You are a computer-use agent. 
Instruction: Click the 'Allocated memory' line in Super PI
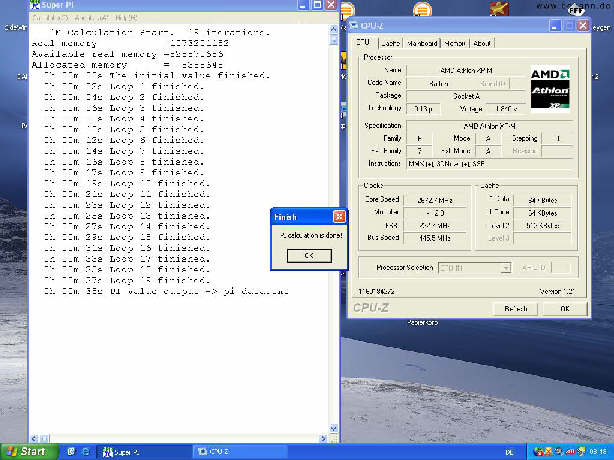[x=127, y=65]
